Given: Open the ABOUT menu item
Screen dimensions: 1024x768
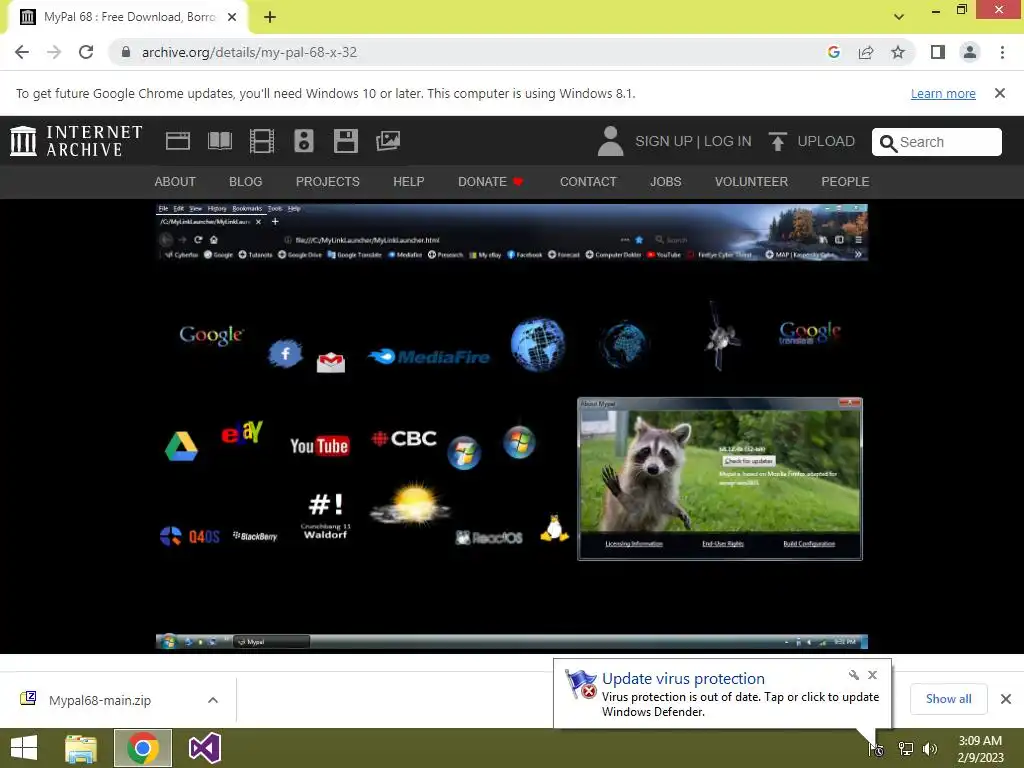Looking at the screenshot, I should click(x=175, y=182).
